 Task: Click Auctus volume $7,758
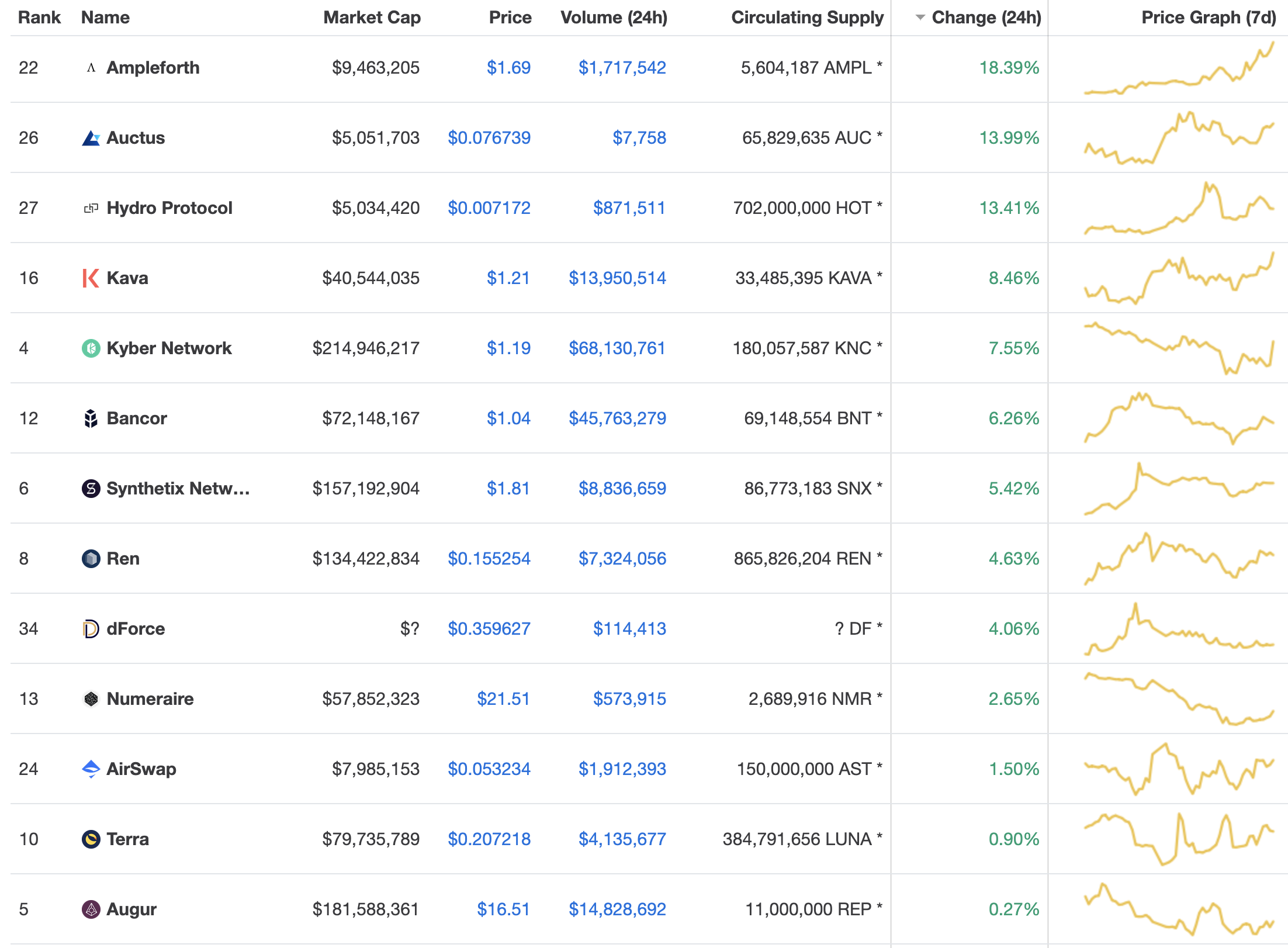point(639,138)
